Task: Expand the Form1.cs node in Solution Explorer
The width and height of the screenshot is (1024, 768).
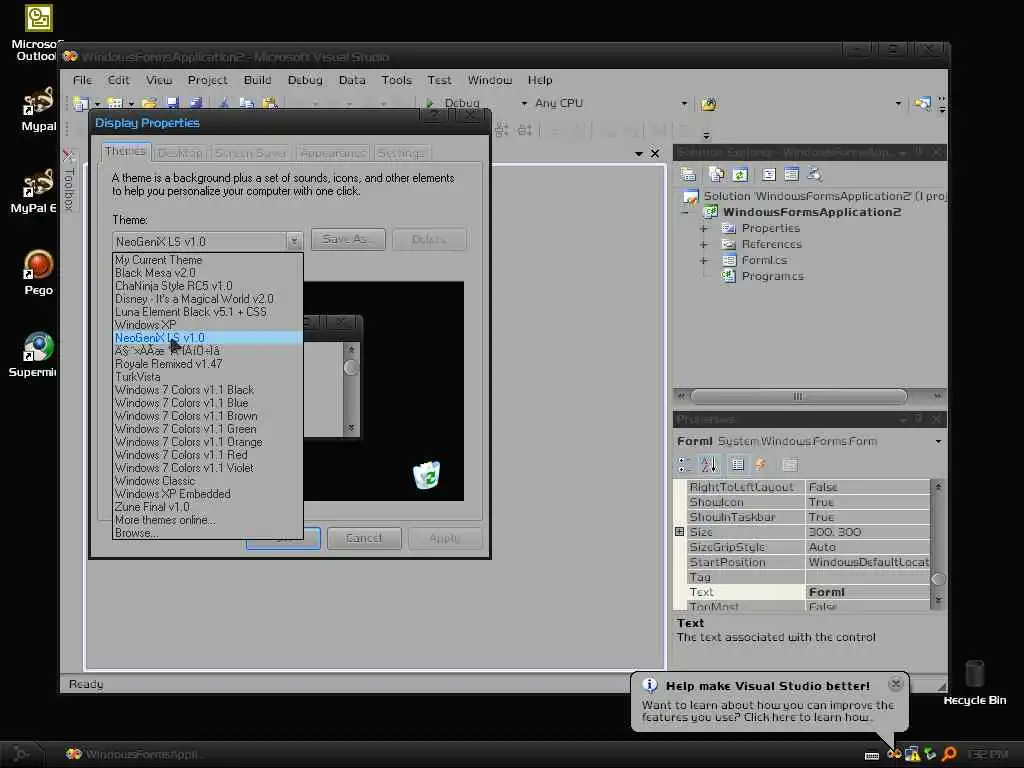Action: (x=704, y=261)
